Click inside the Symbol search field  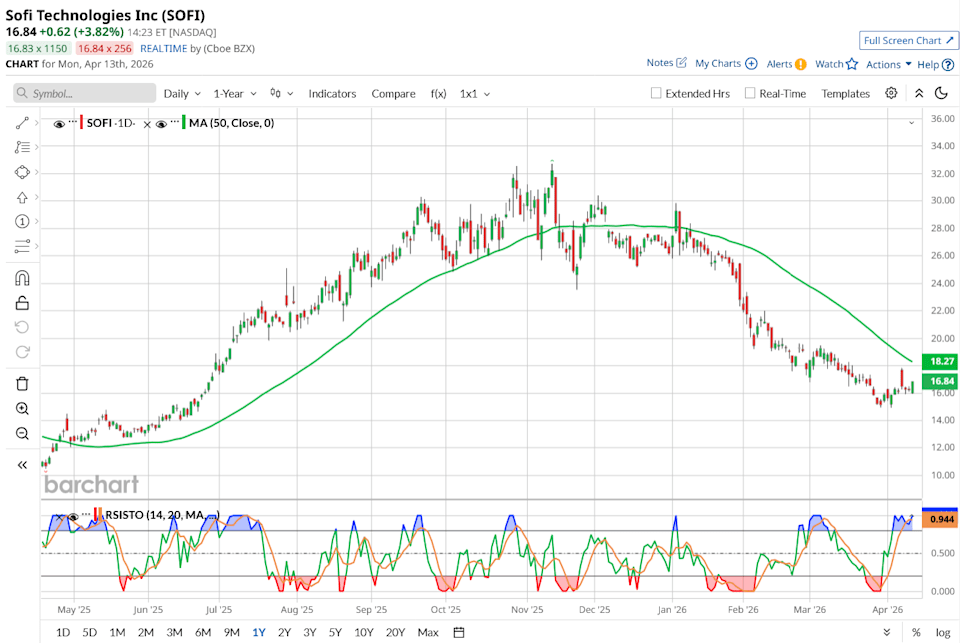coord(85,93)
